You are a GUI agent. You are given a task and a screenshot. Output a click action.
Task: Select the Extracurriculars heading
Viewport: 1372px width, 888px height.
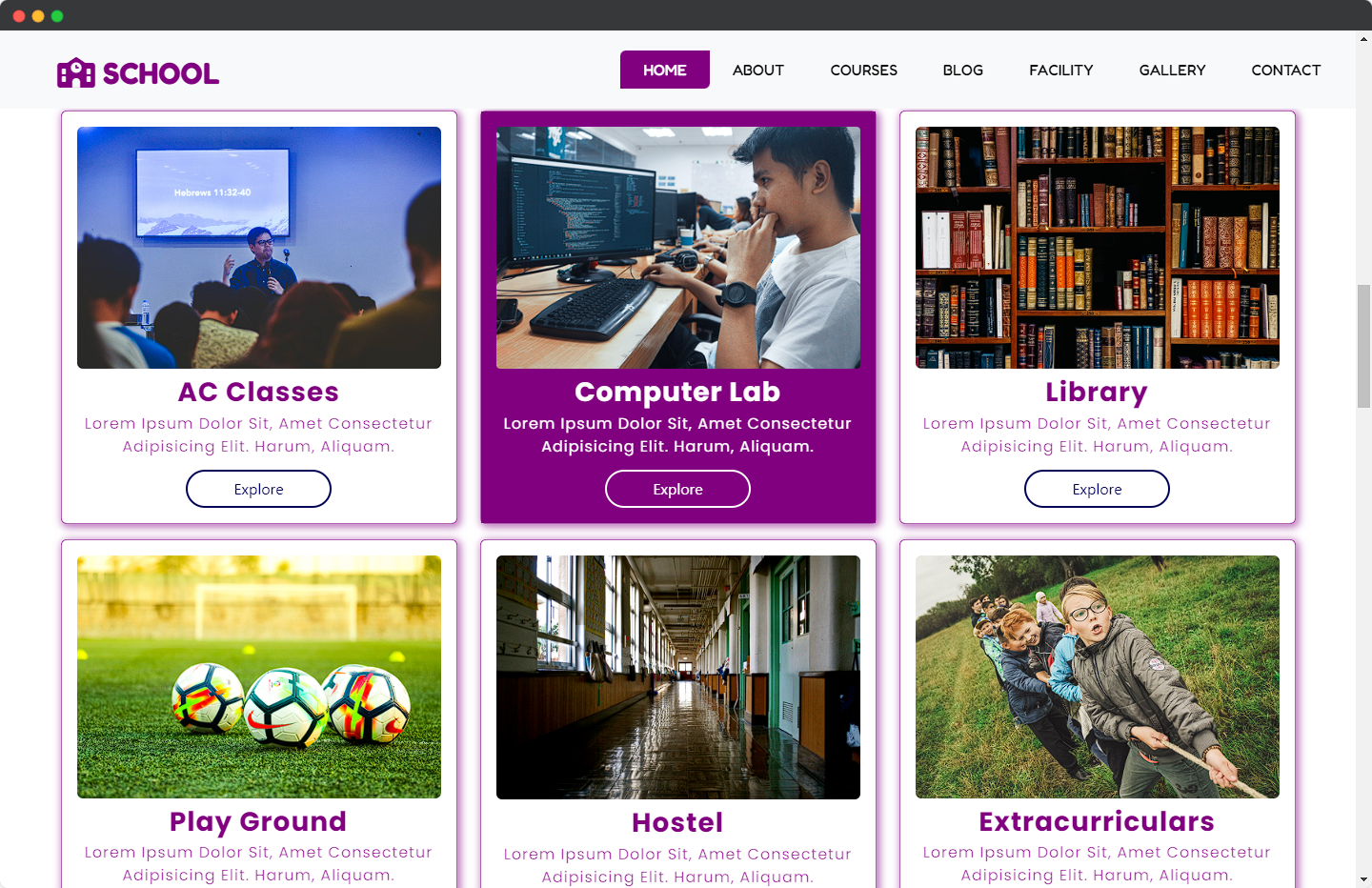pyautogui.click(x=1098, y=821)
